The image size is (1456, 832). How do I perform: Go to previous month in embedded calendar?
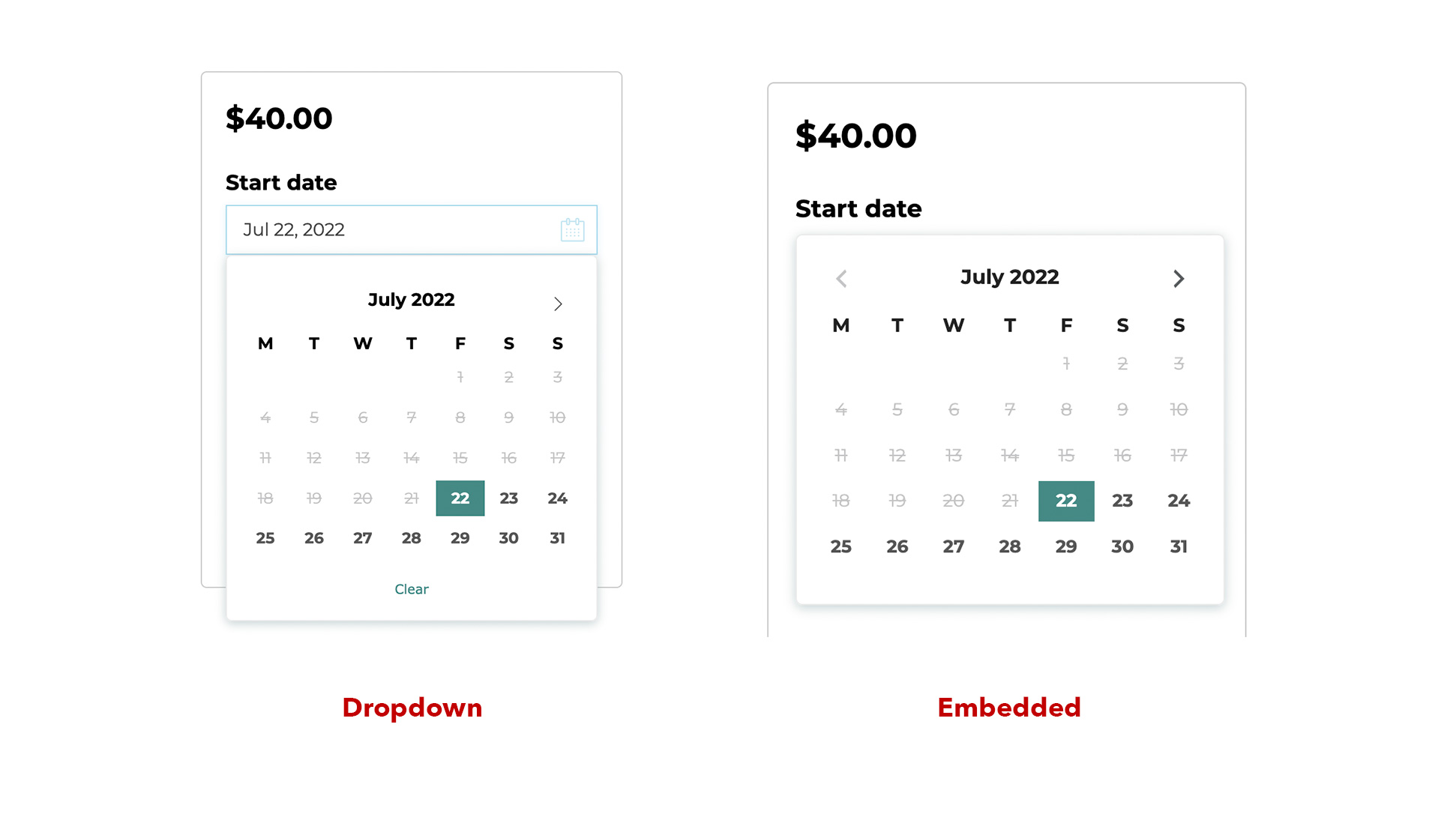point(841,279)
